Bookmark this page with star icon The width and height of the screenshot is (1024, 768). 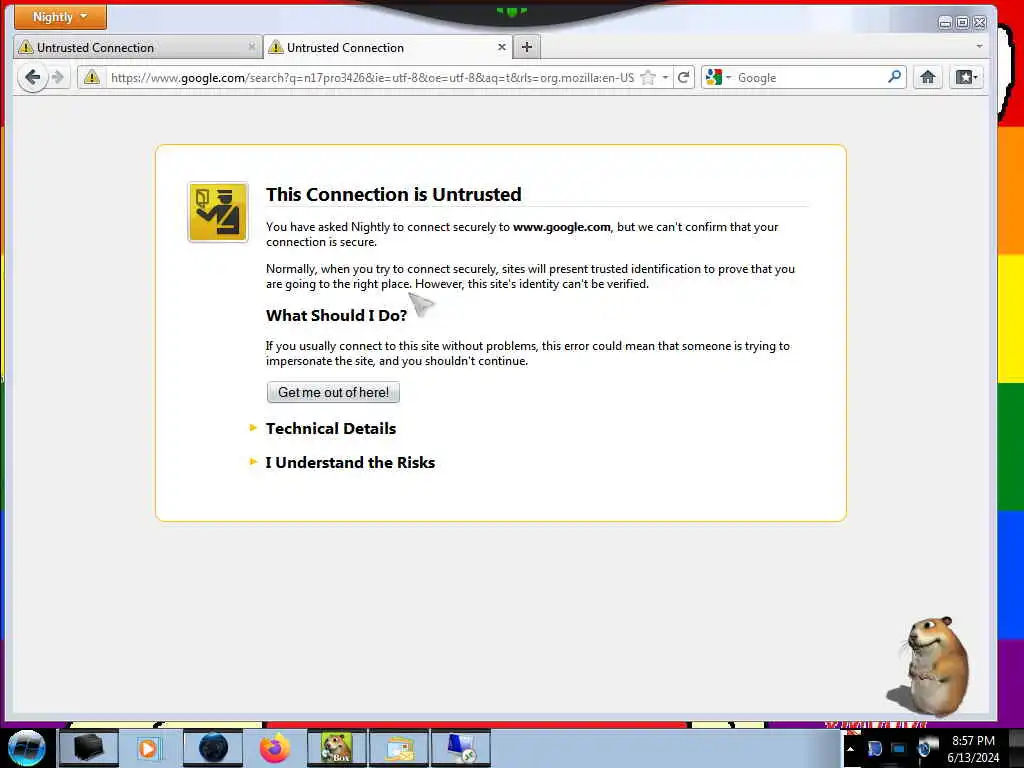(x=648, y=78)
